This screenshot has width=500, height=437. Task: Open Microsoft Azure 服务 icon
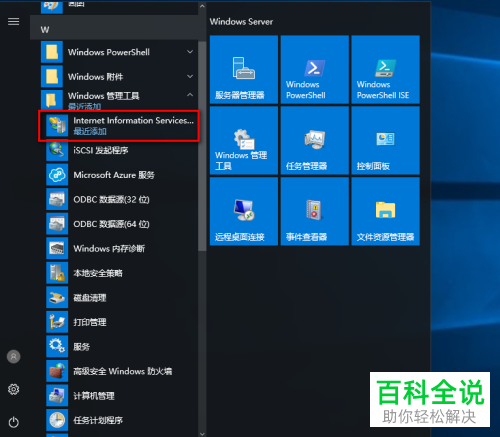click(x=57, y=175)
